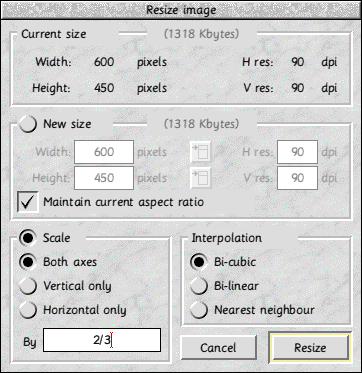Click the Interpolation group label

(x=227, y=238)
